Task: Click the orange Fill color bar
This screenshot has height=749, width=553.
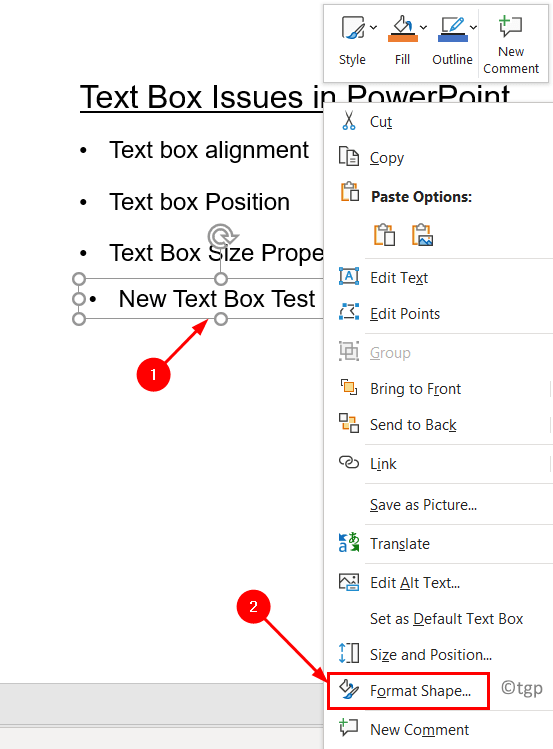Action: click(x=403, y=38)
